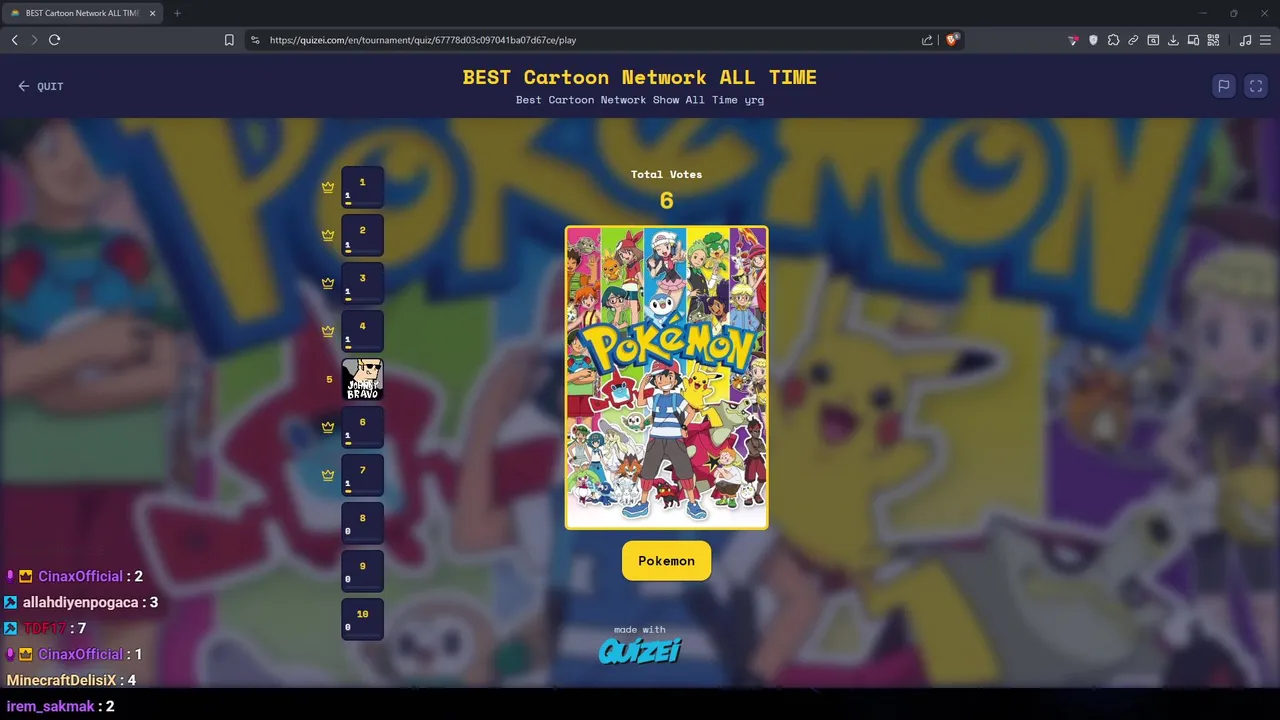Open a new browser tab
Image resolution: width=1280 pixels, height=720 pixels.
[177, 13]
